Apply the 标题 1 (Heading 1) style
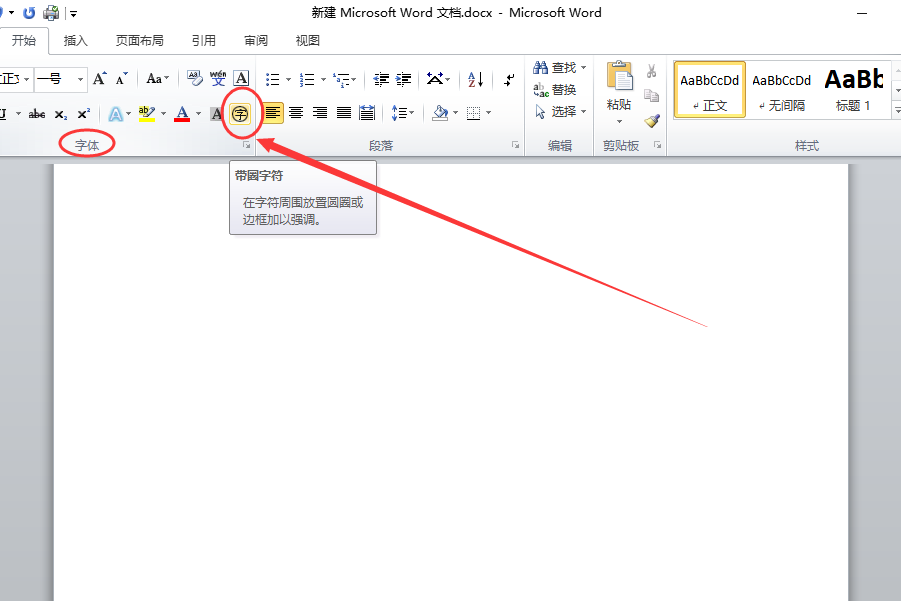This screenshot has width=901, height=601. pyautogui.click(x=854, y=90)
